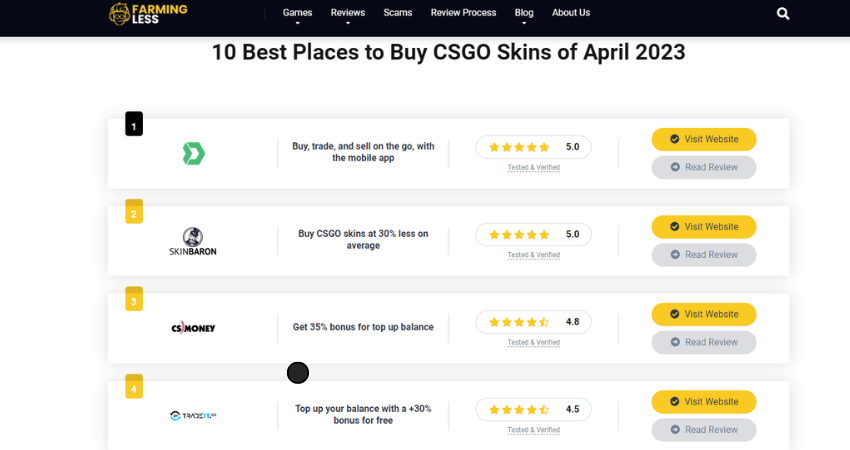Viewport: 850px width, 450px height.
Task: Read Review for Tradeit.gg
Action: click(x=704, y=430)
